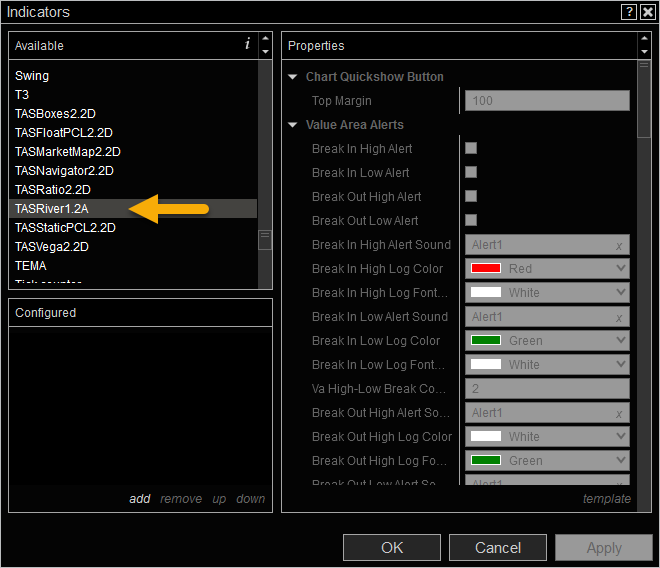Select TASMarketMap2.2D indicator
Screen dimensions: 660x568
click(x=133, y=152)
